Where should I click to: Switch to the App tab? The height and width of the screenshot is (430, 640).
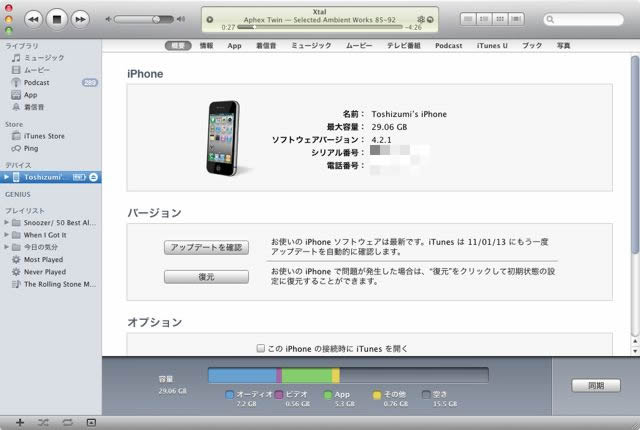(x=235, y=46)
